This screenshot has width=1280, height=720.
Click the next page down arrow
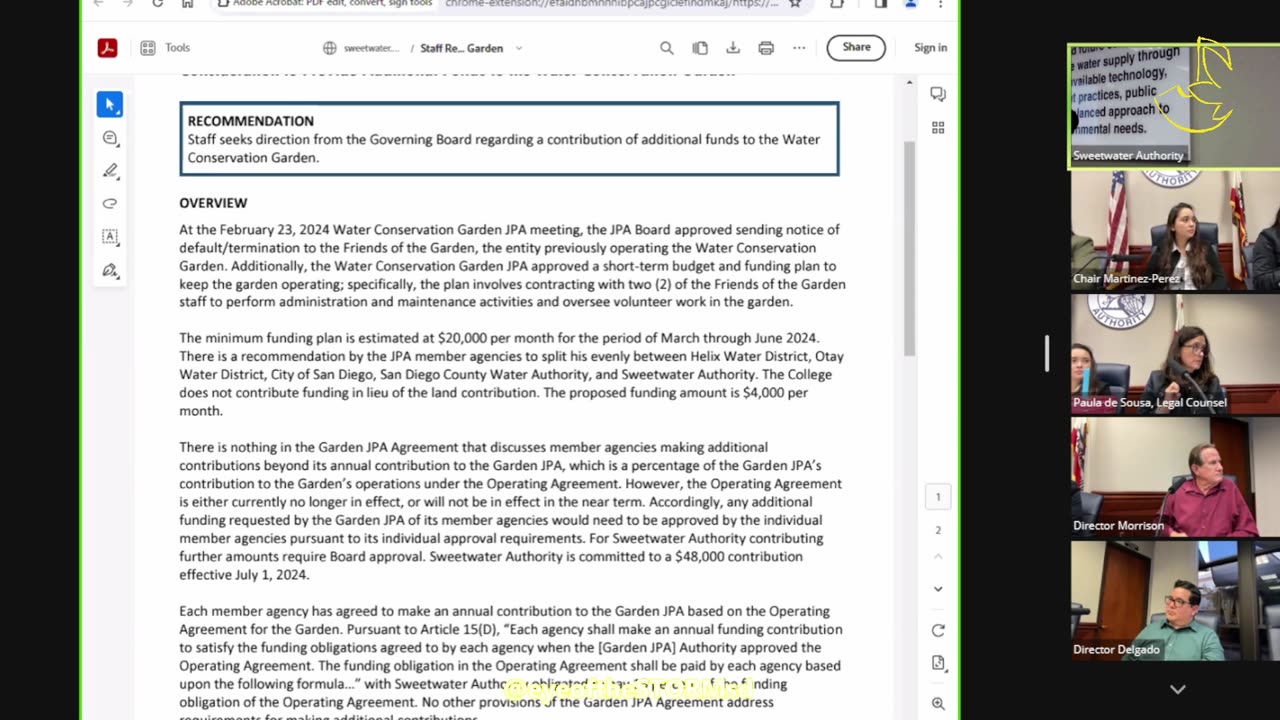pyautogui.click(x=938, y=589)
